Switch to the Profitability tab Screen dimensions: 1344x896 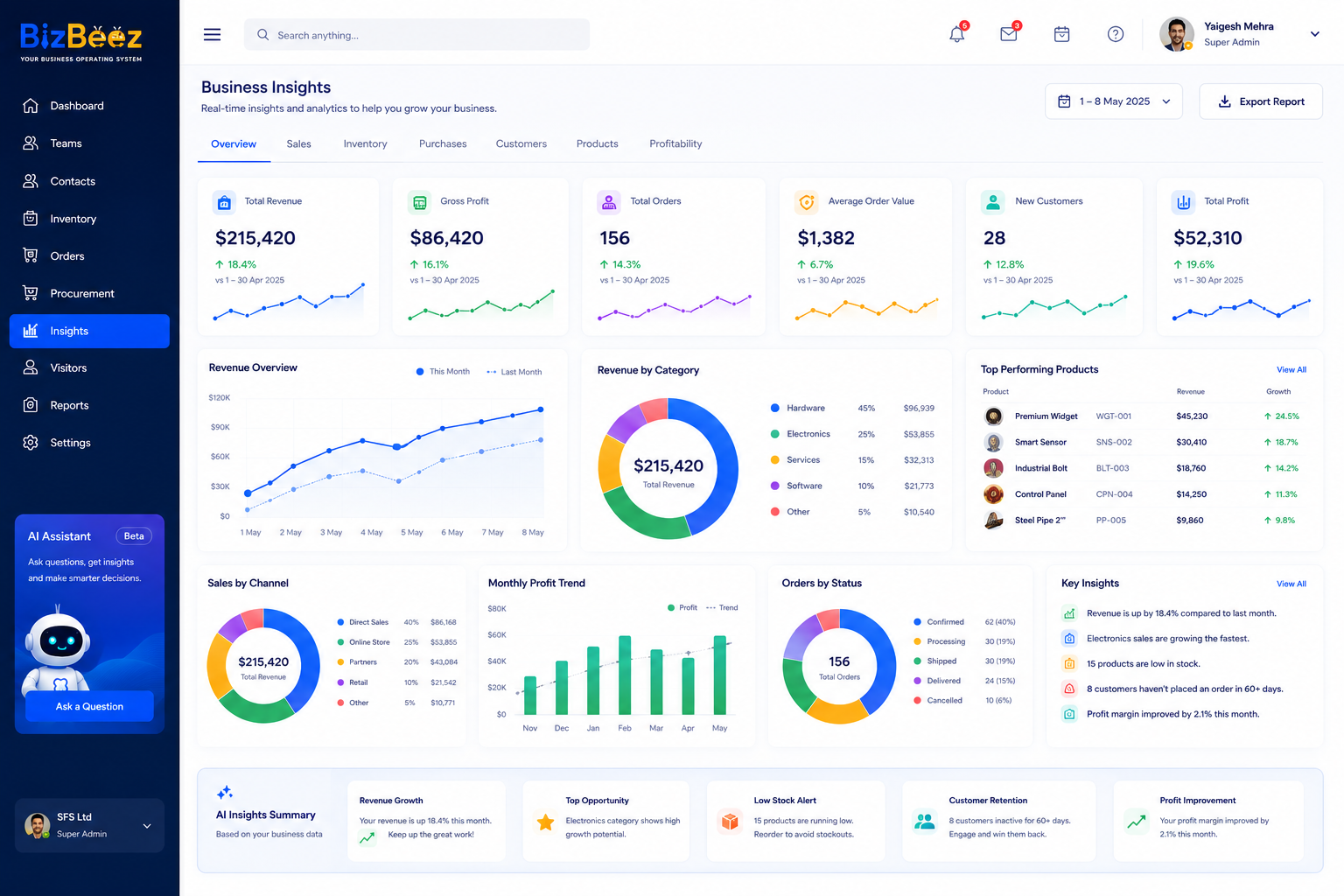[x=675, y=143]
